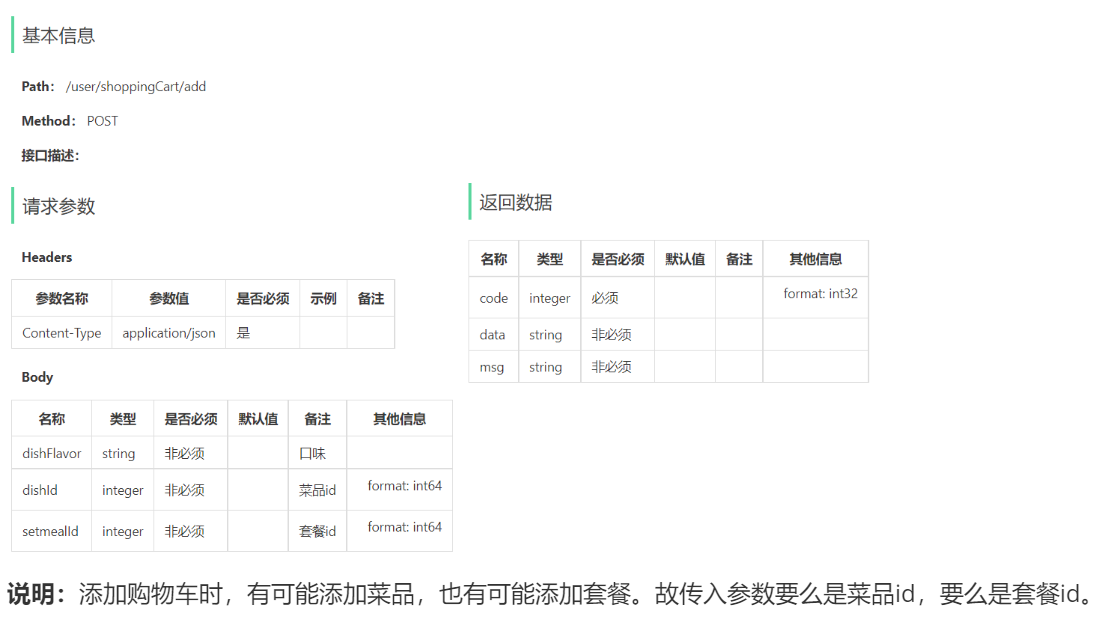Image resolution: width=1120 pixels, height=623 pixels.
Task: Click the 口味 remark cell
Action: click(317, 453)
